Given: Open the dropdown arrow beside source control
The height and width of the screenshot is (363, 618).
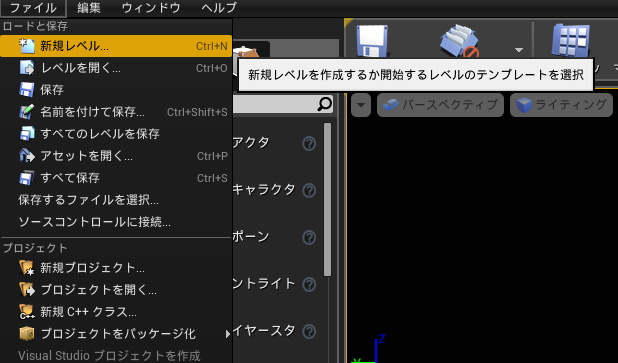Looking at the screenshot, I should click(519, 50).
